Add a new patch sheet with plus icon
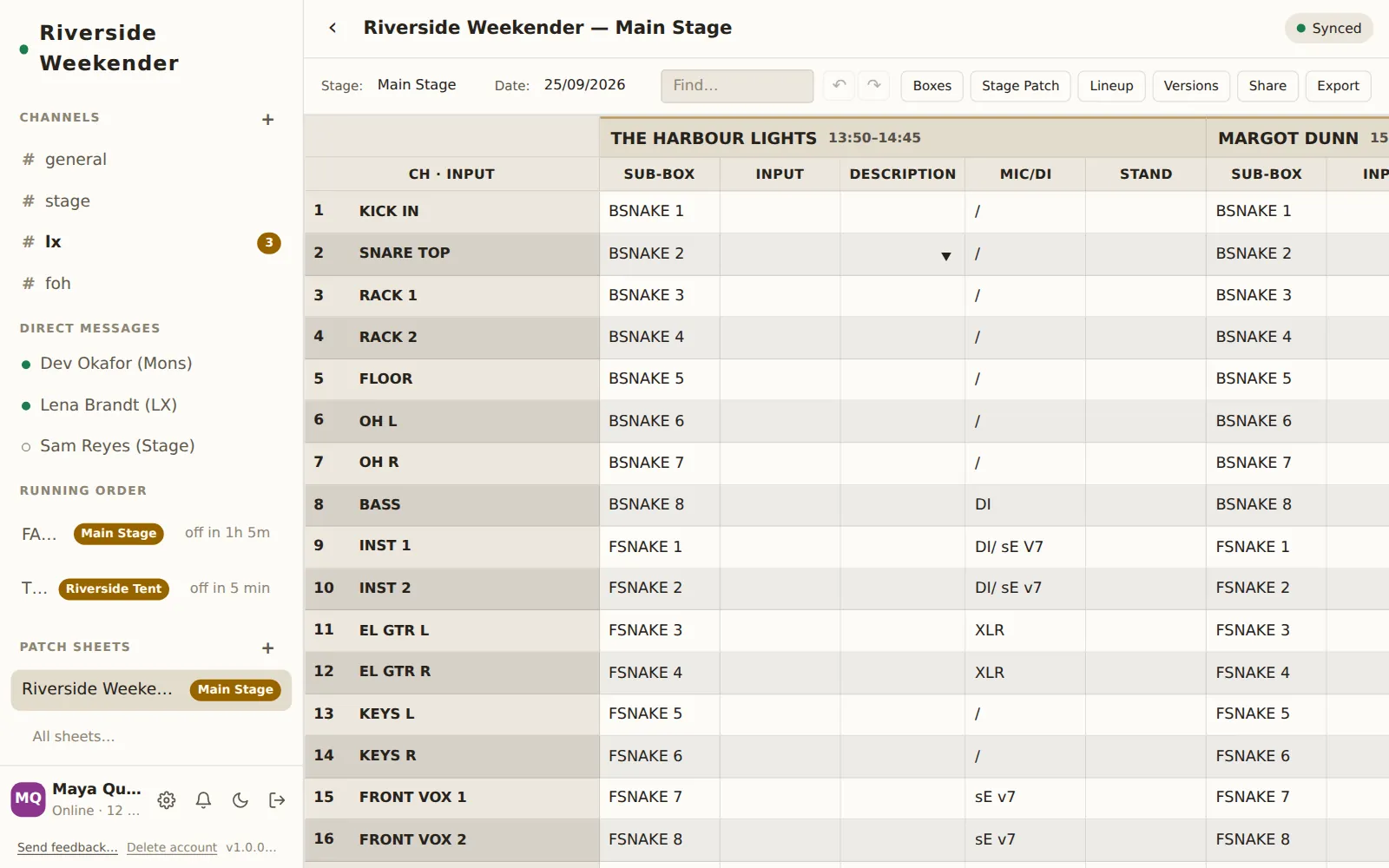Image resolution: width=1389 pixels, height=868 pixels. [268, 648]
